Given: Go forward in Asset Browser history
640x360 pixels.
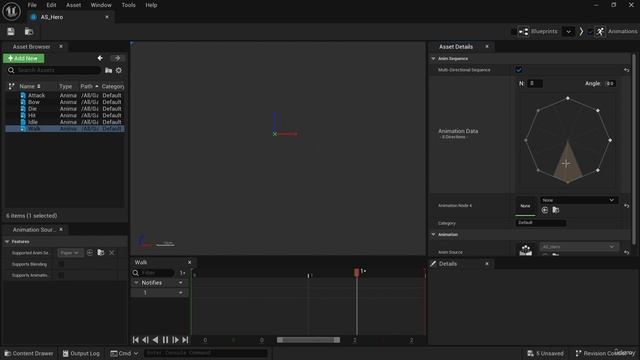Looking at the screenshot, I should click(117, 58).
